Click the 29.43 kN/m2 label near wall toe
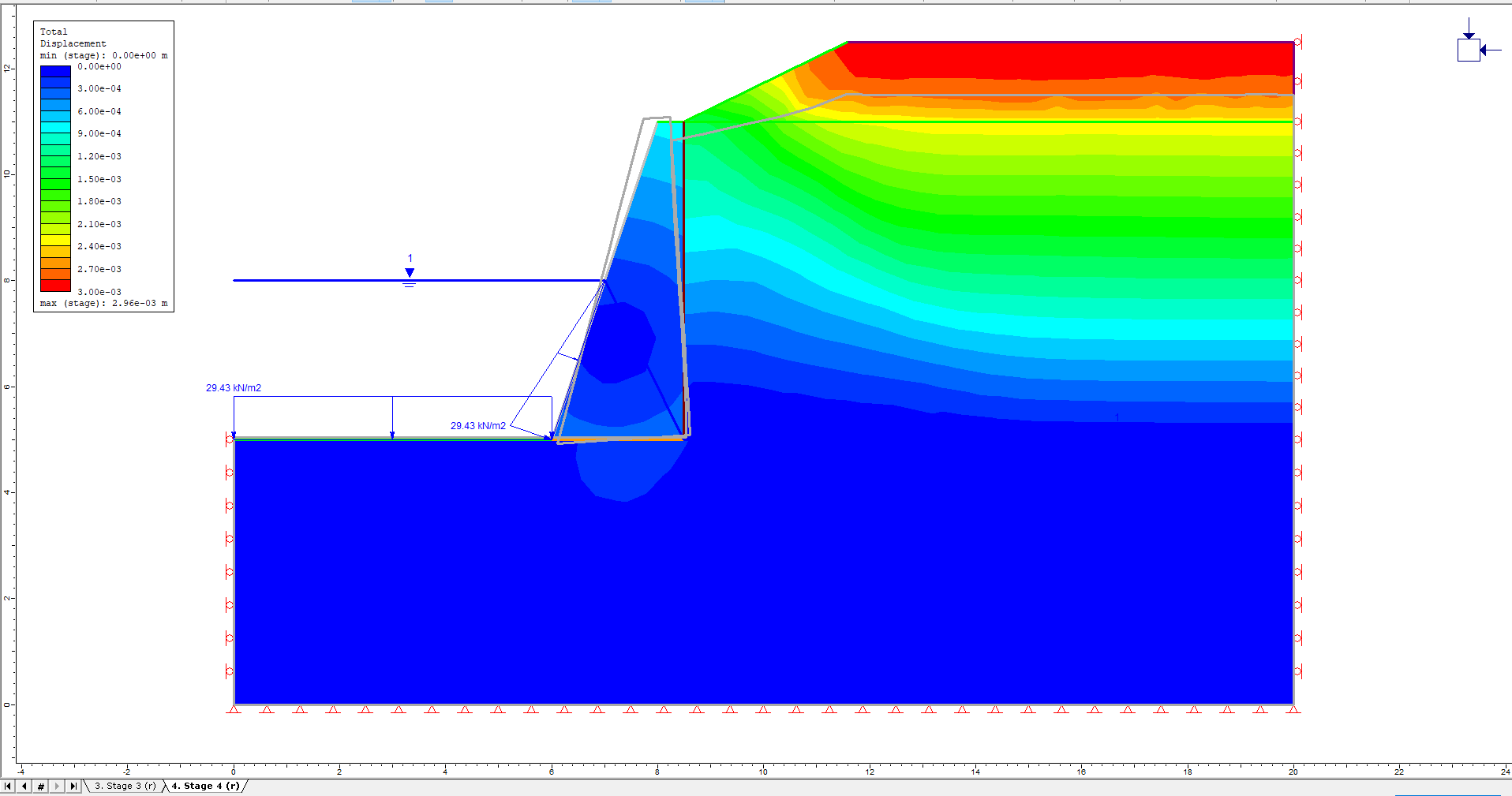Screen dimensions: 1512x796 477,426
